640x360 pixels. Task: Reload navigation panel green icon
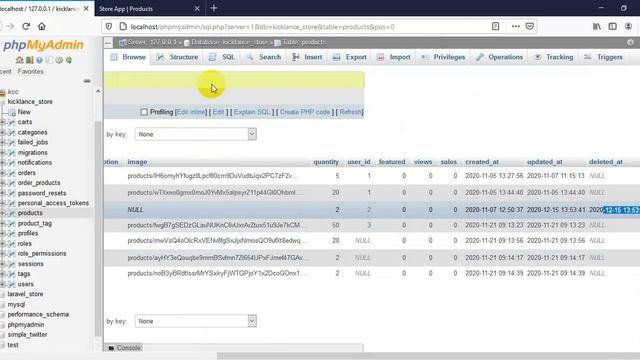click(x=69, y=60)
